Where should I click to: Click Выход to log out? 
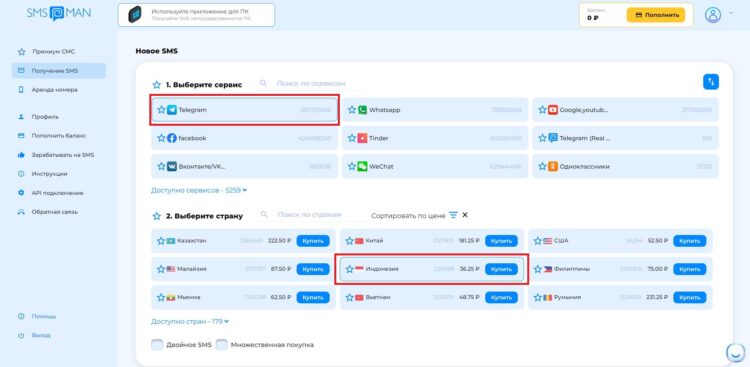coord(34,335)
